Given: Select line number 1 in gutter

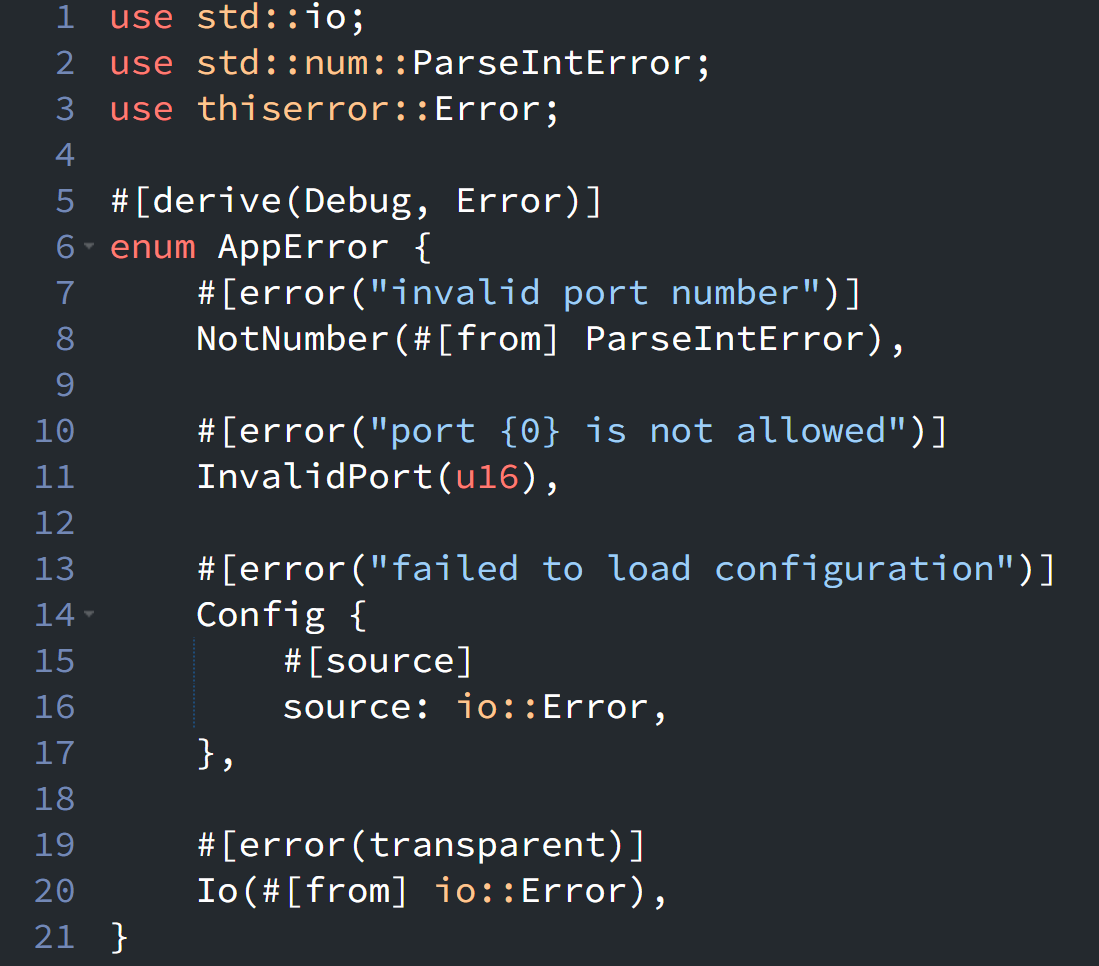Looking at the screenshot, I should click(65, 17).
